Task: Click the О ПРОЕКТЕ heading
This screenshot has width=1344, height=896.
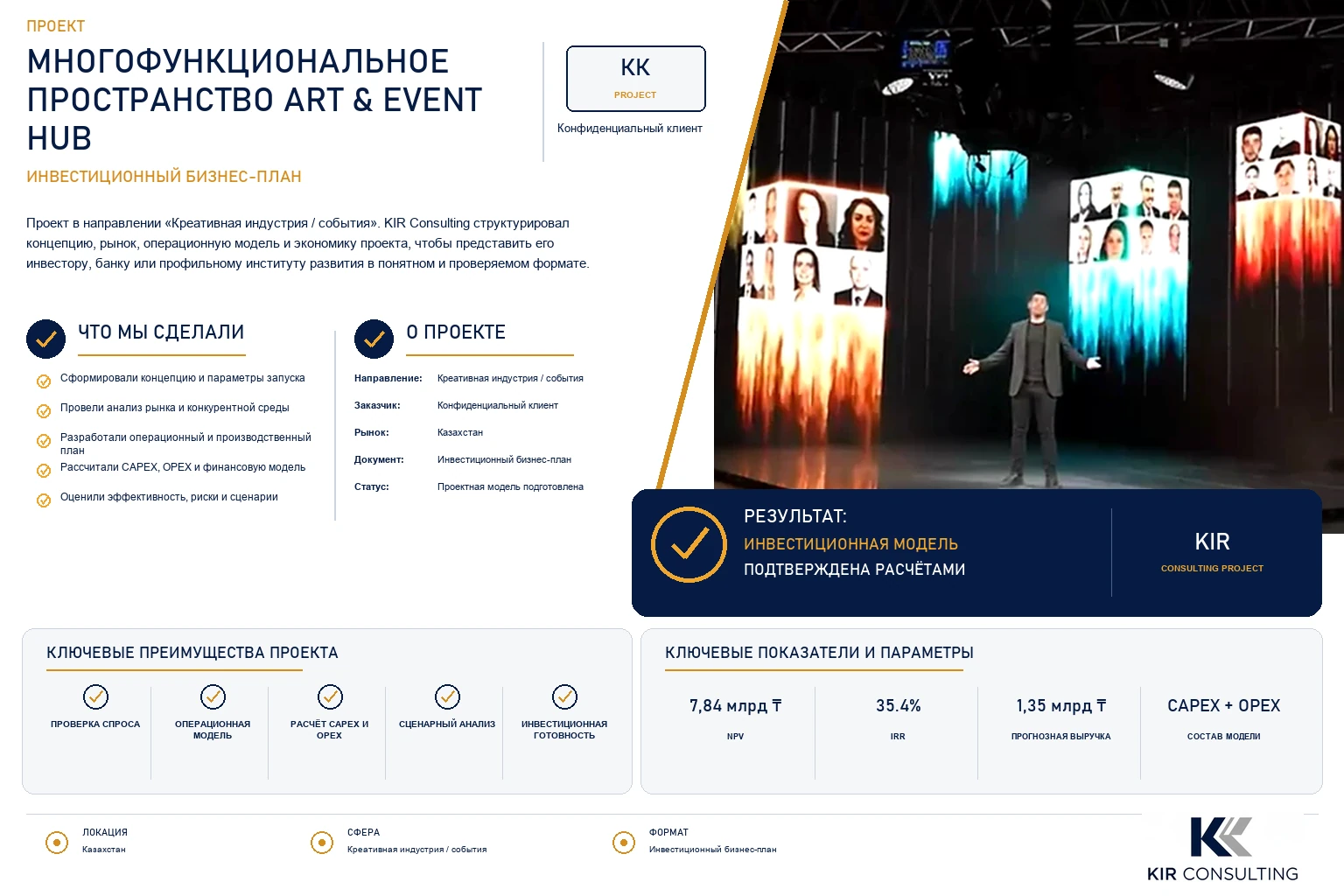Action: pyautogui.click(x=456, y=332)
